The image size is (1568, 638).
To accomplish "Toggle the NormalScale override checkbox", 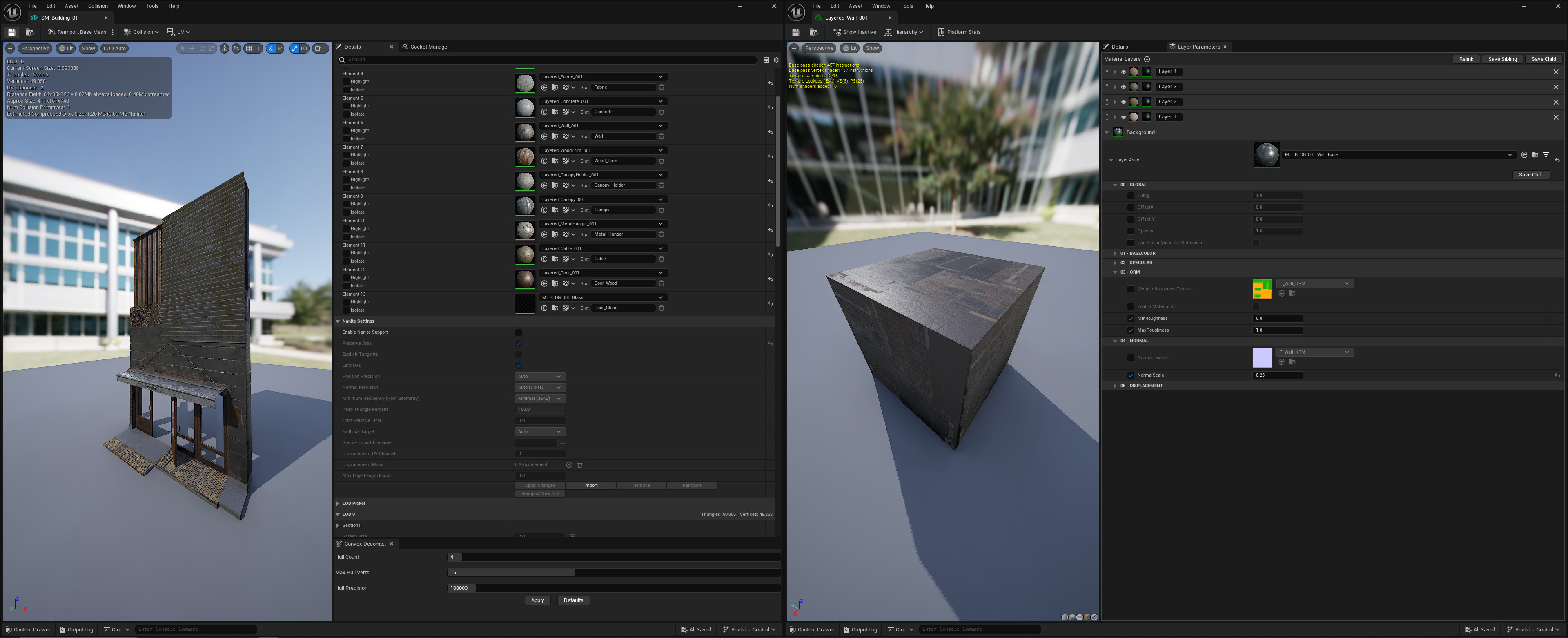I will 1130,375.
